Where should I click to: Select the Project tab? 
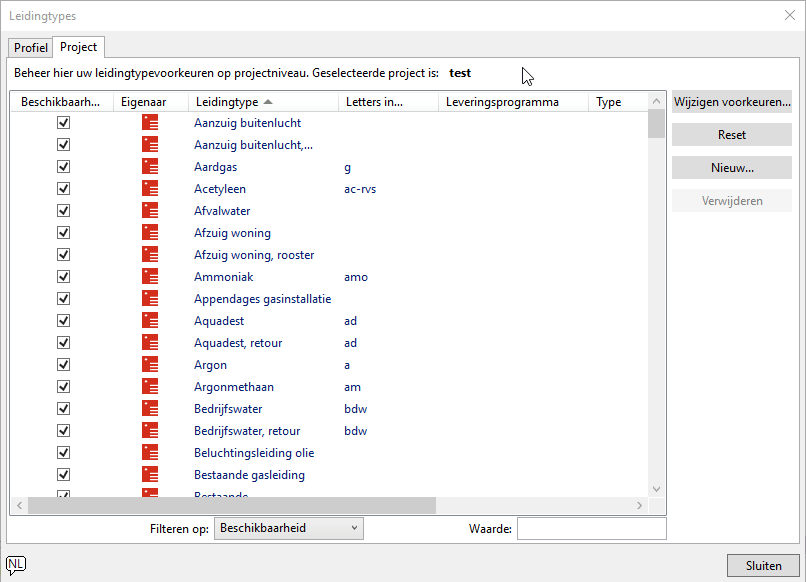[79, 47]
